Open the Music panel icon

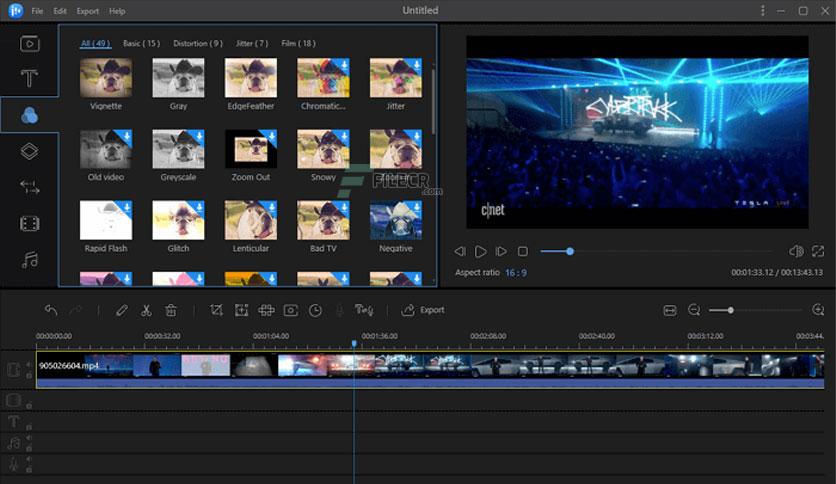pyautogui.click(x=29, y=260)
